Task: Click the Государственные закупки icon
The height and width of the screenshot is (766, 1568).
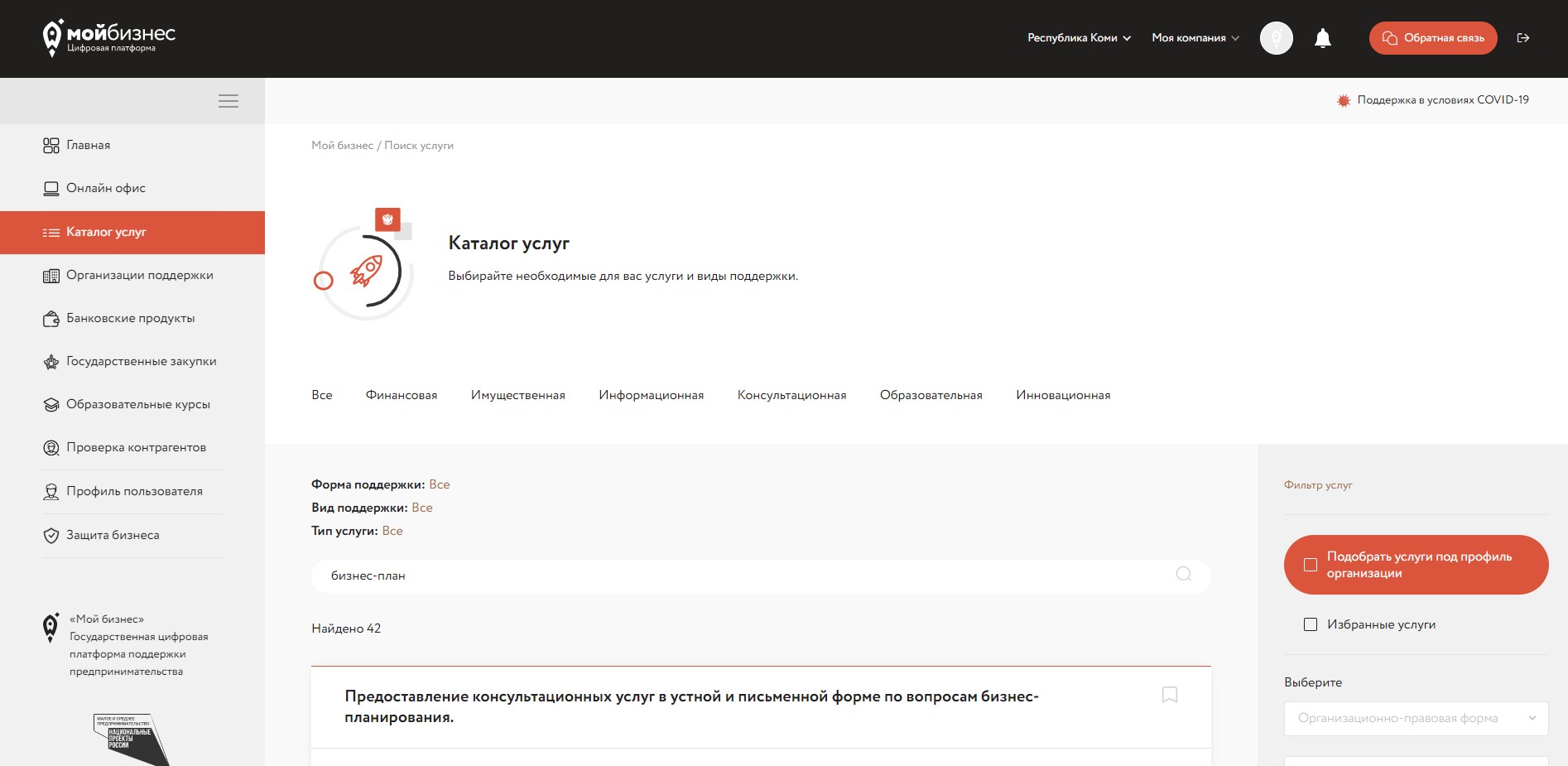Action: tap(51, 362)
